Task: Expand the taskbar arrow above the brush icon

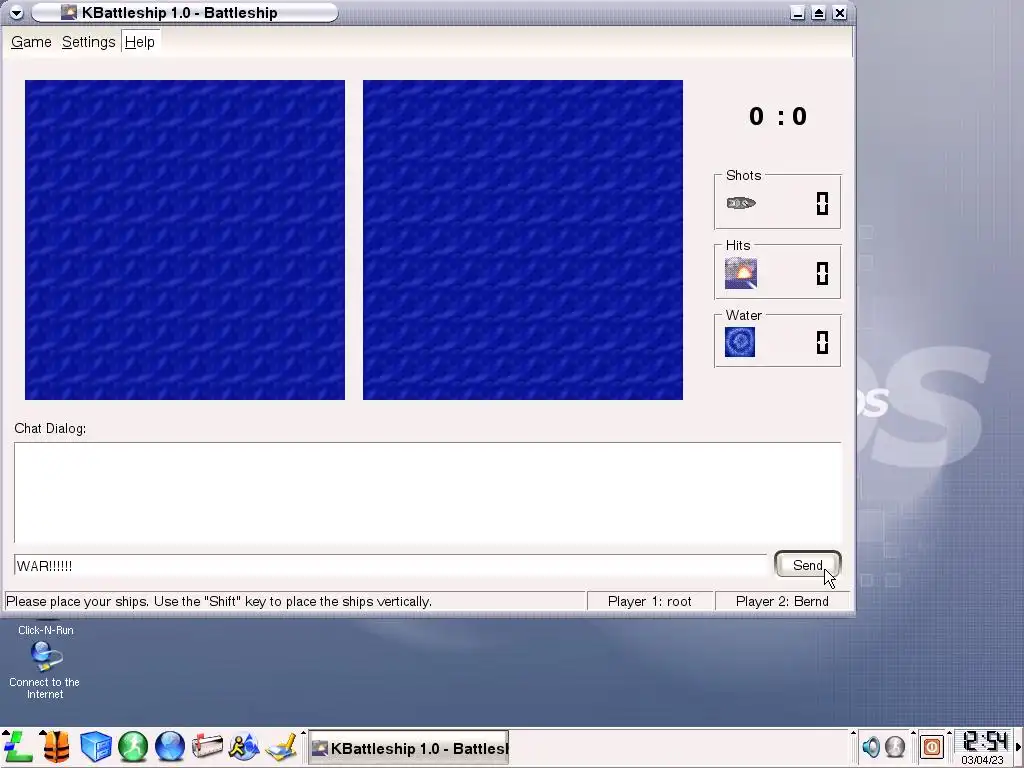Action: (303, 733)
